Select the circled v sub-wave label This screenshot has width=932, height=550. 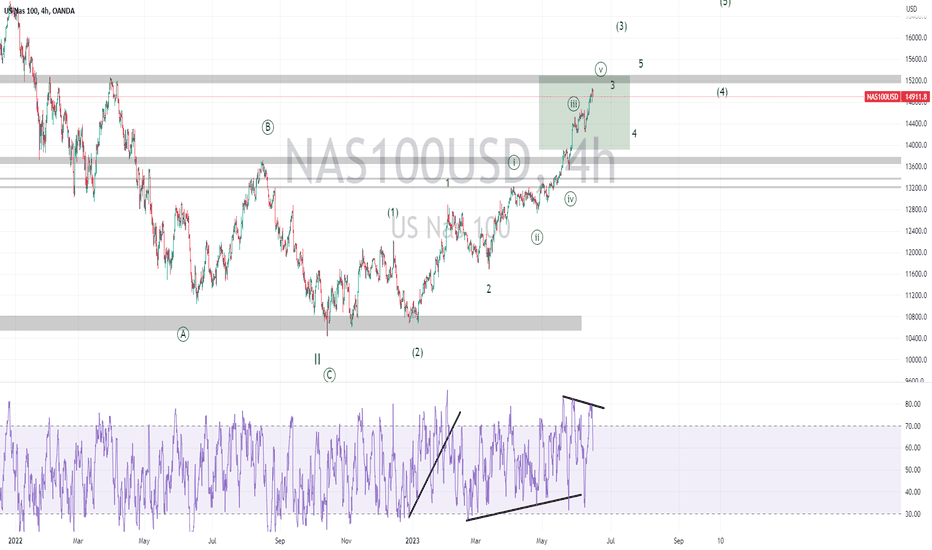coord(601,70)
